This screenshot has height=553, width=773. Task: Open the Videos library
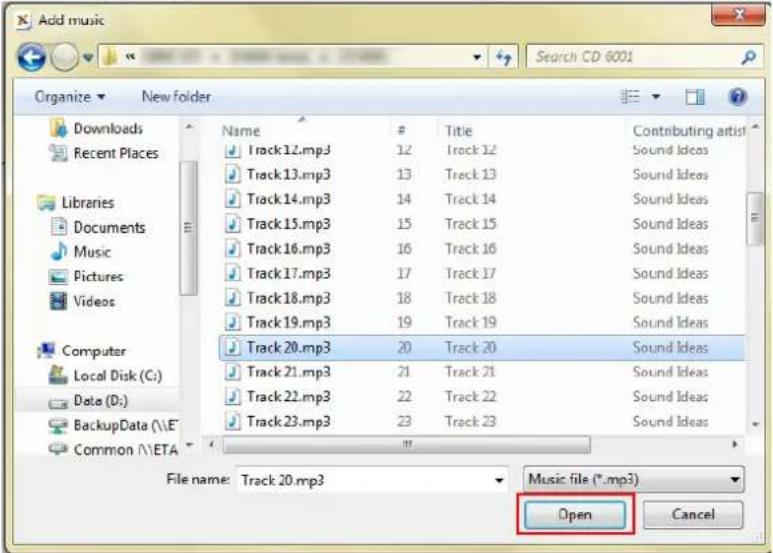(82, 301)
